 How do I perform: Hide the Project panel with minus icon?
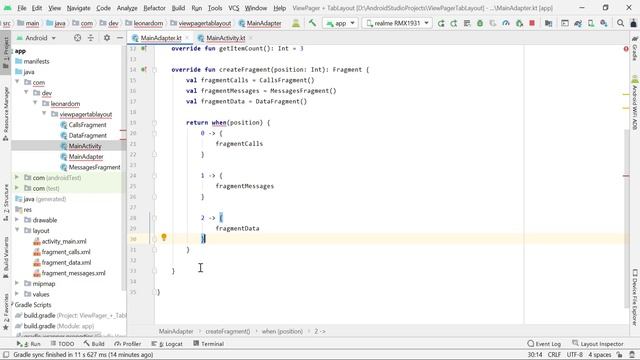[x=120, y=38]
